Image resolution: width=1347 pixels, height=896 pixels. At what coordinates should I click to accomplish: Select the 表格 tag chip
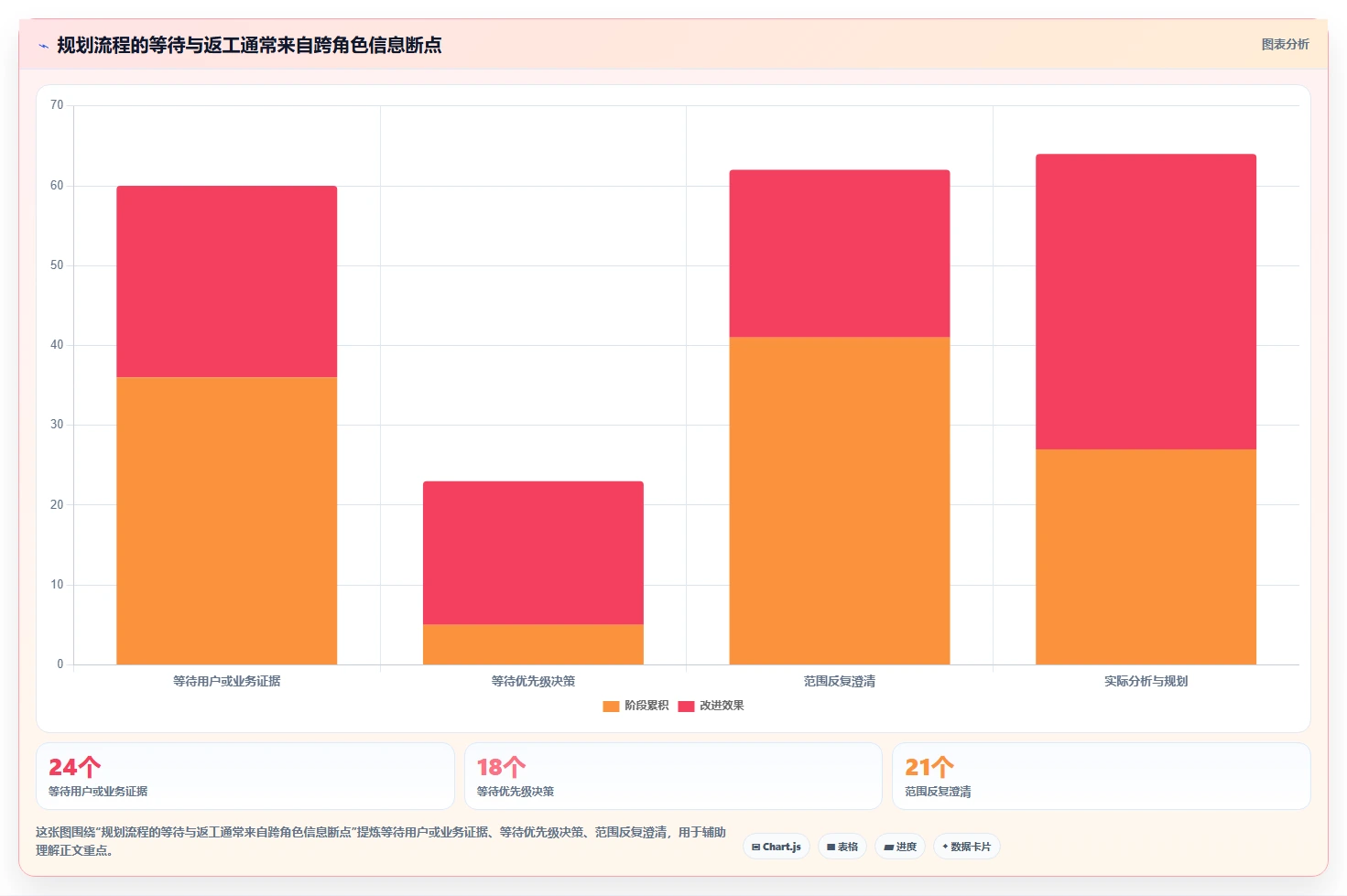[842, 847]
